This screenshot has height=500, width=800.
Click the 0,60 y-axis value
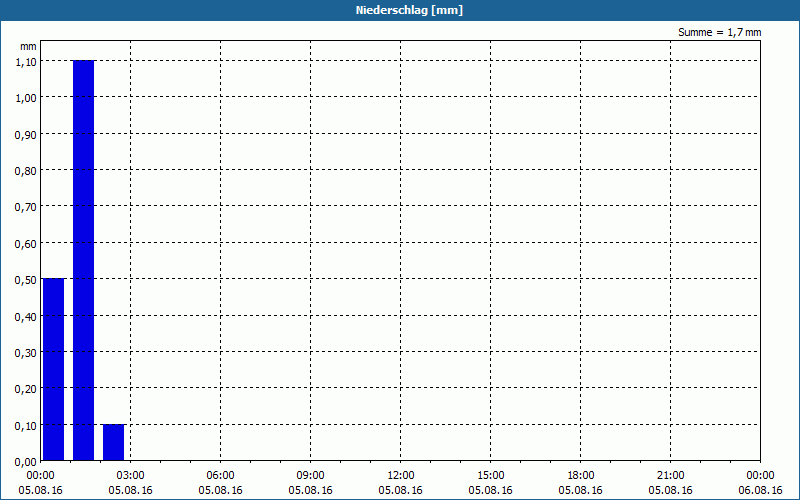pyautogui.click(x=26, y=244)
